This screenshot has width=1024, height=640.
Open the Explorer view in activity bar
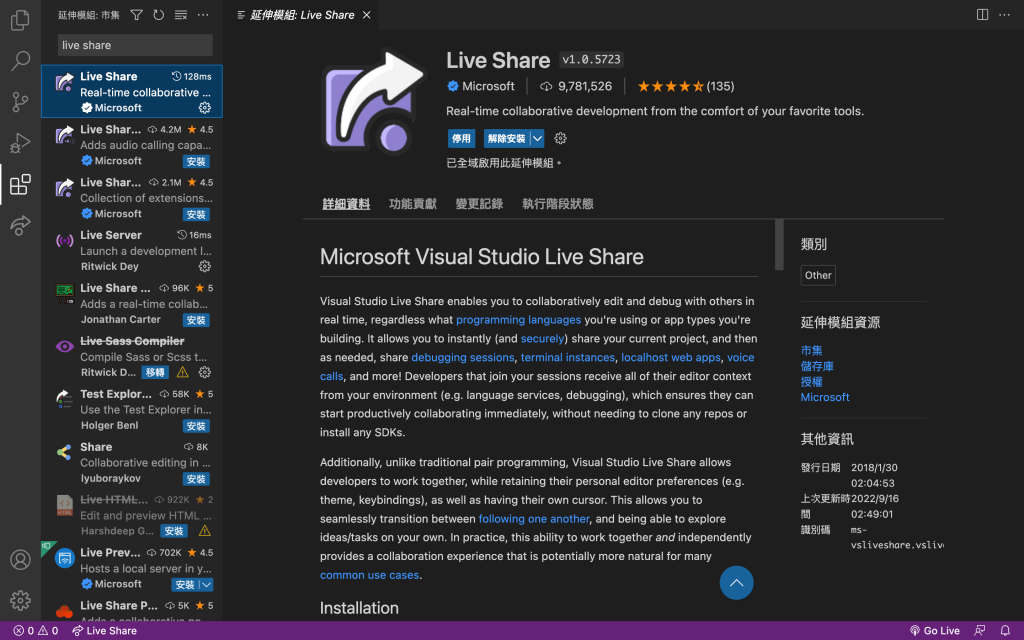pos(20,20)
